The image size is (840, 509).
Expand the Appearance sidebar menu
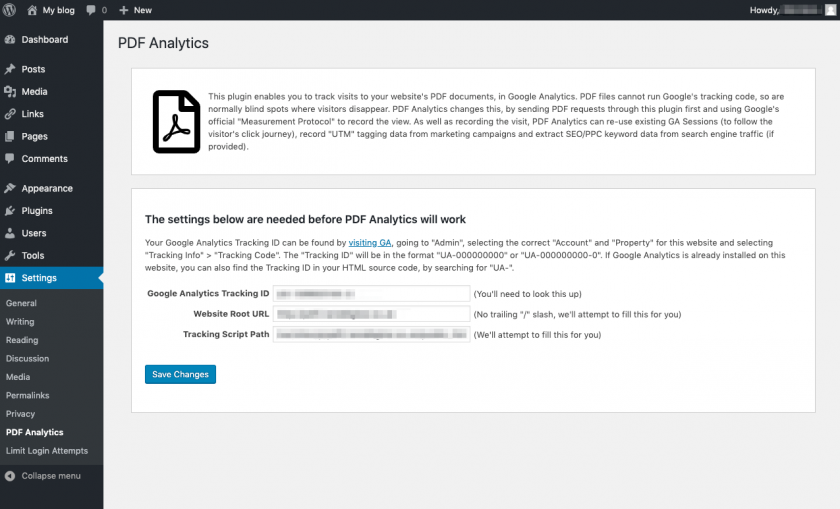tap(46, 188)
